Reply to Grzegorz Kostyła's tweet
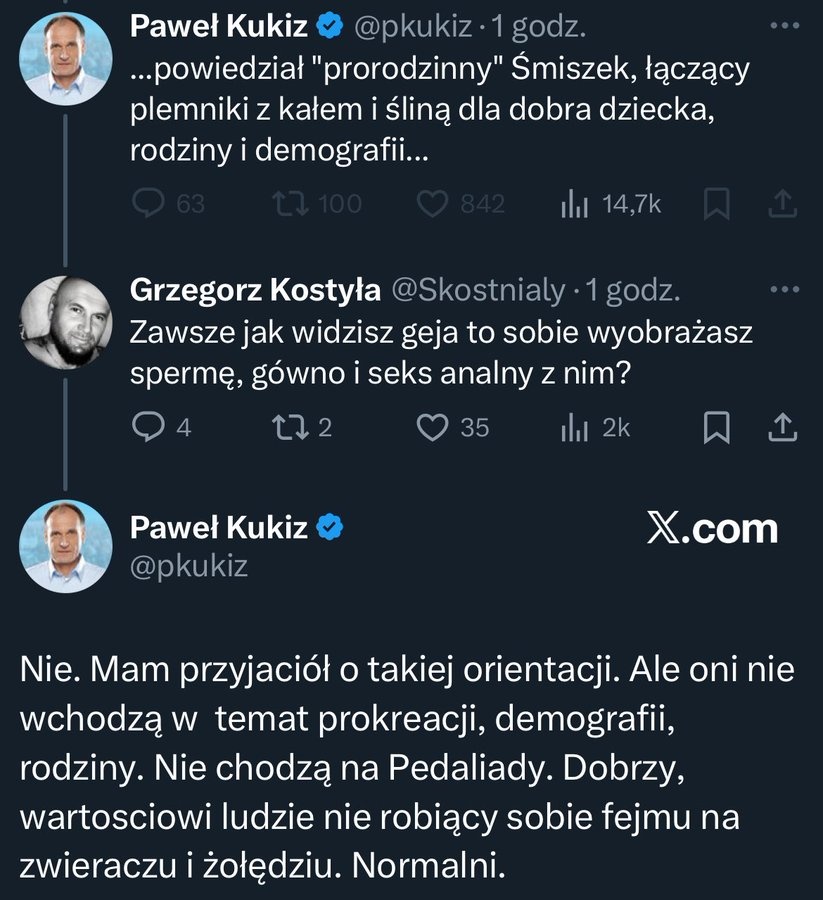Viewport: 823px width, 900px height. click(147, 427)
